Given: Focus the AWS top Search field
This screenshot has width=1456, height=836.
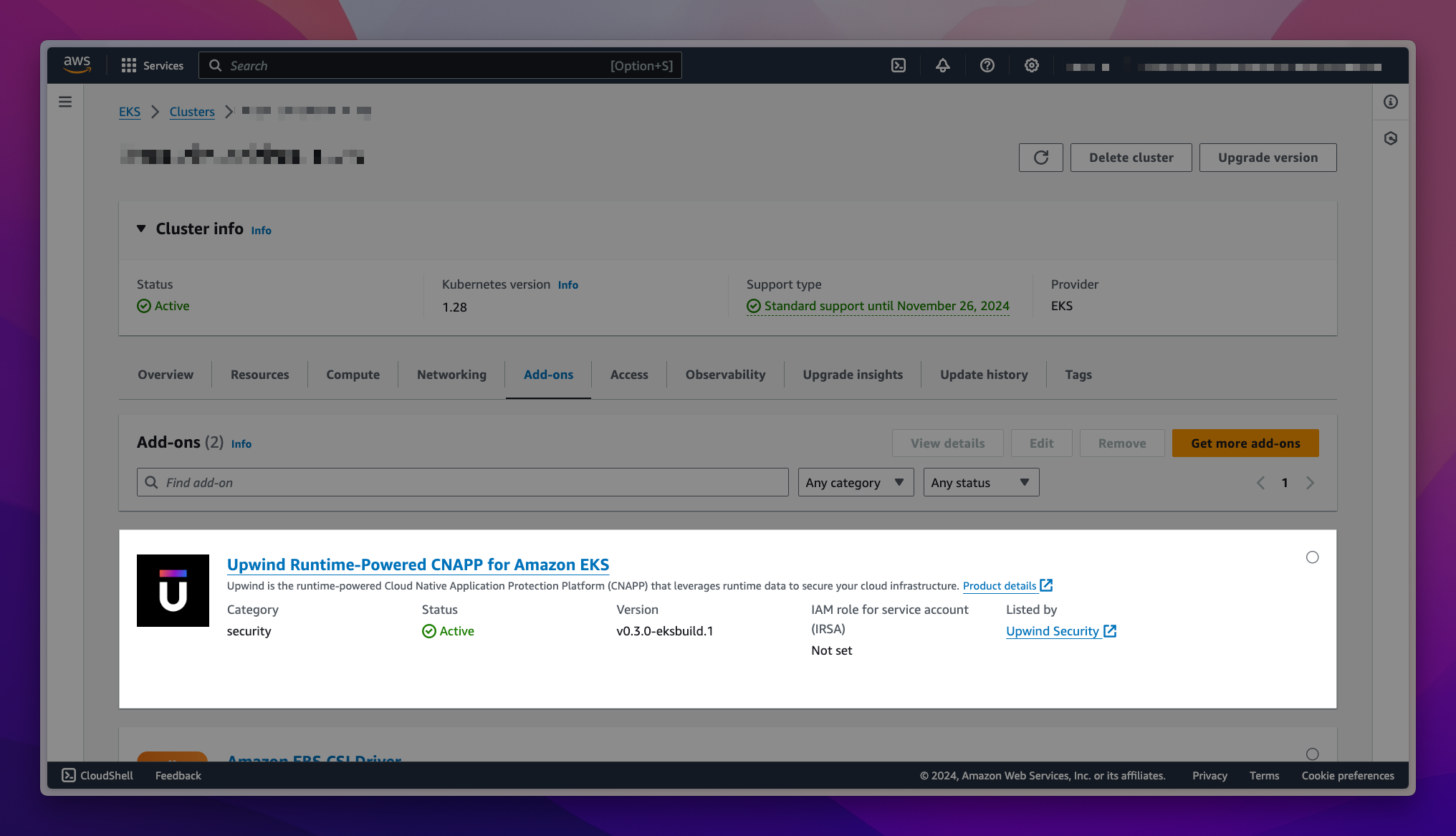Looking at the screenshot, I should (440, 65).
